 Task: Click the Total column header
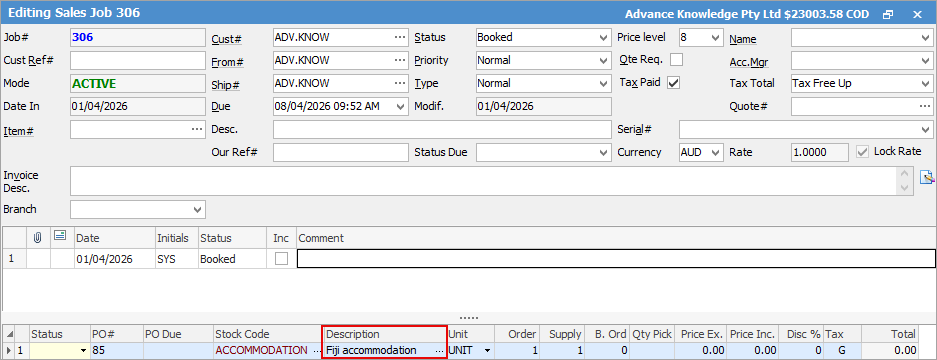890,334
